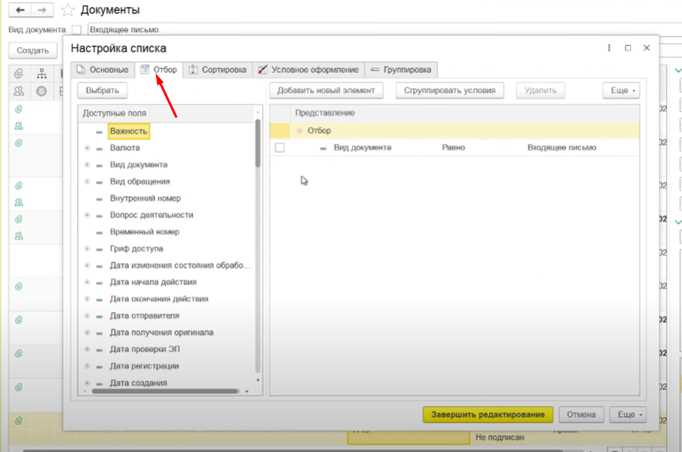Click the Вид документа filter row label
This screenshot has width=682, height=452.
[362, 147]
